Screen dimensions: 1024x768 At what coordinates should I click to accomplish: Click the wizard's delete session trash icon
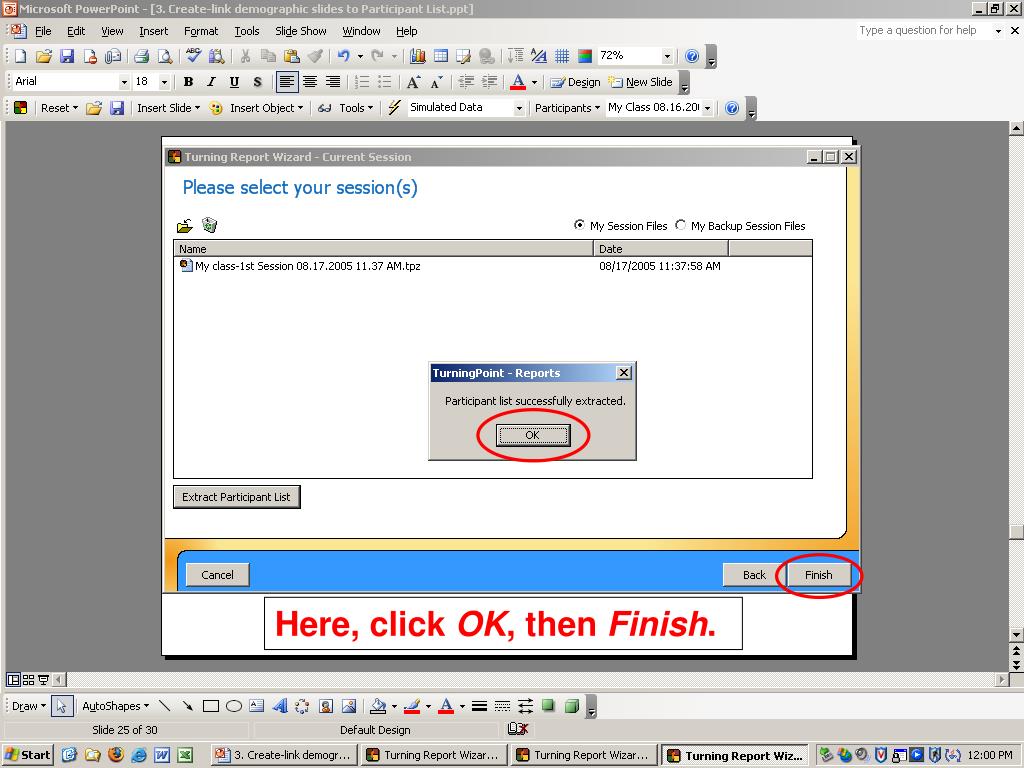[210, 225]
